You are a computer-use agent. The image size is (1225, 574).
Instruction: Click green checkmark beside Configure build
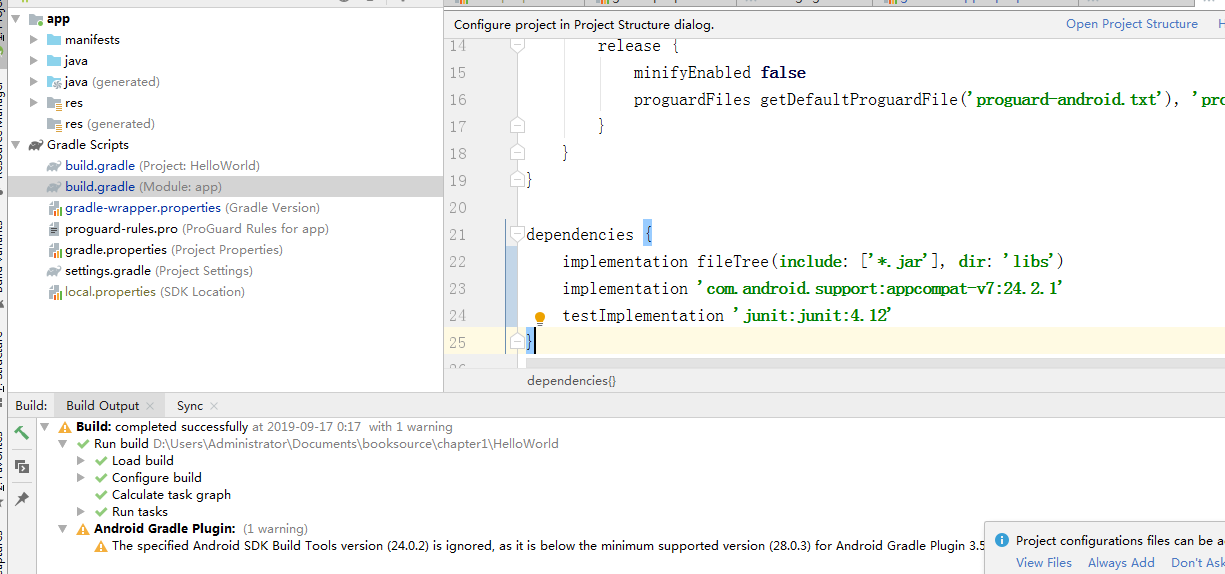point(101,478)
